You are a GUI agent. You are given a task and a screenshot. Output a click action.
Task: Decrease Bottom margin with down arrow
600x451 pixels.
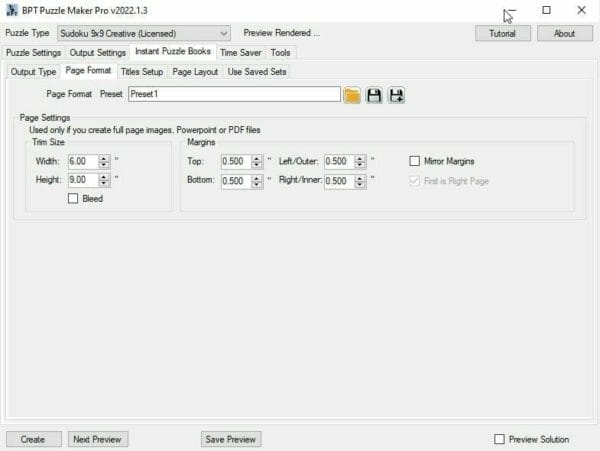tap(257, 185)
